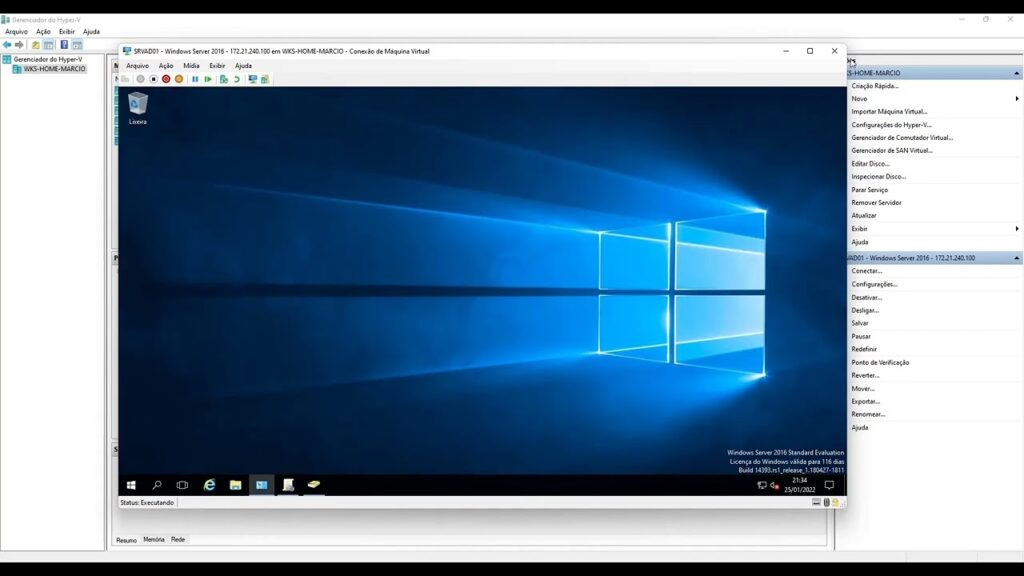This screenshot has width=1024, height=576.
Task: Click the Up folder icon in Hyper-V Manager
Action: point(35,44)
